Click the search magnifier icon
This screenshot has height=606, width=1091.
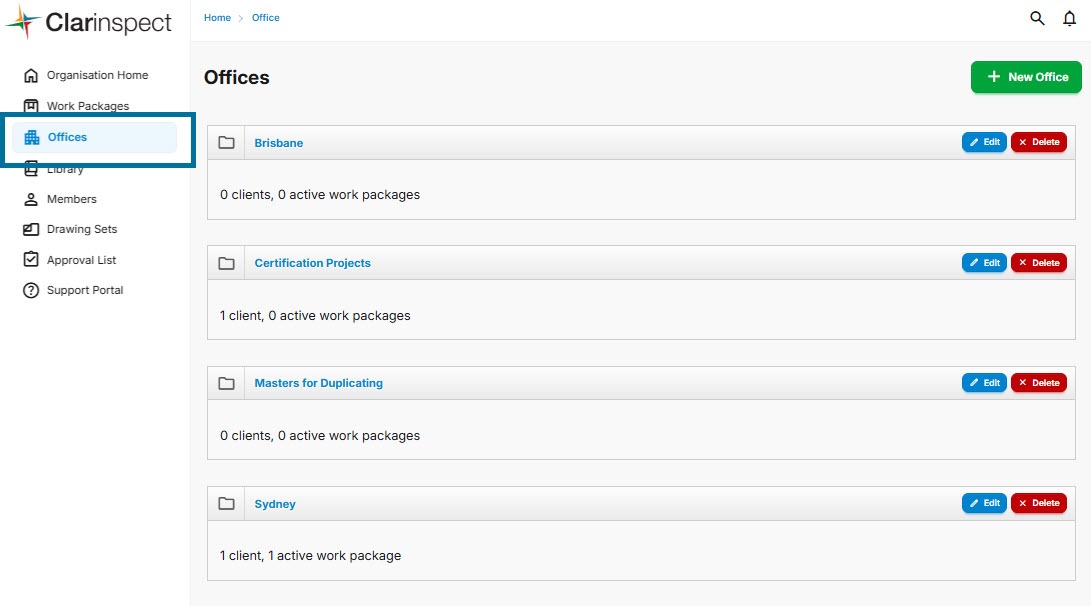pyautogui.click(x=1037, y=18)
